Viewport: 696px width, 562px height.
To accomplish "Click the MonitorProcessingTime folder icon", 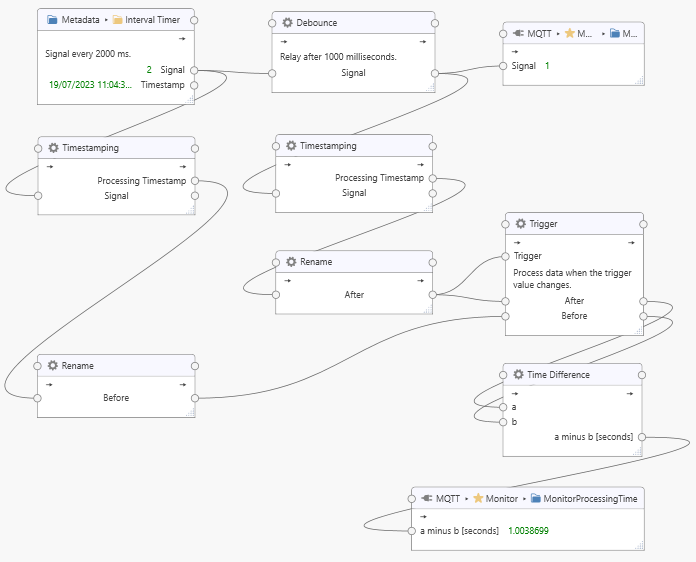I will tap(536, 497).
